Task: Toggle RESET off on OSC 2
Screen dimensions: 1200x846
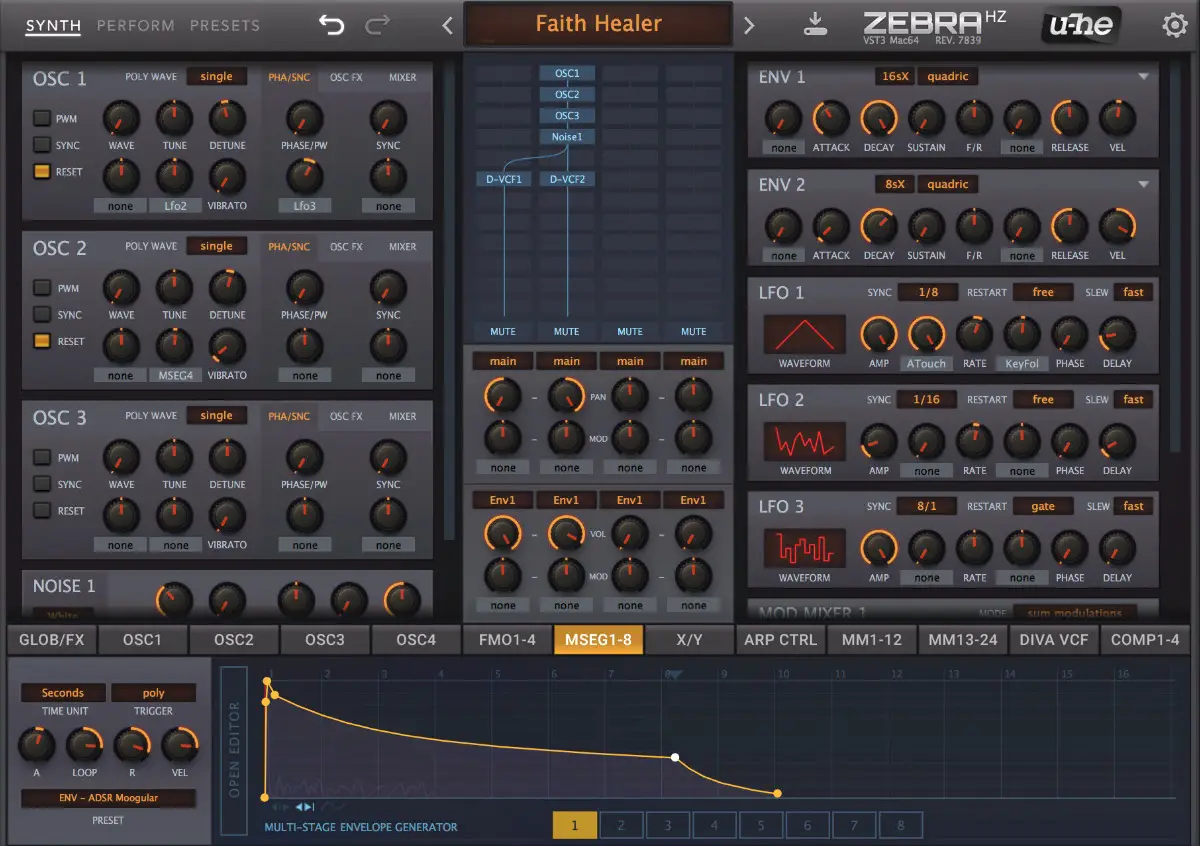Action: pos(42,341)
